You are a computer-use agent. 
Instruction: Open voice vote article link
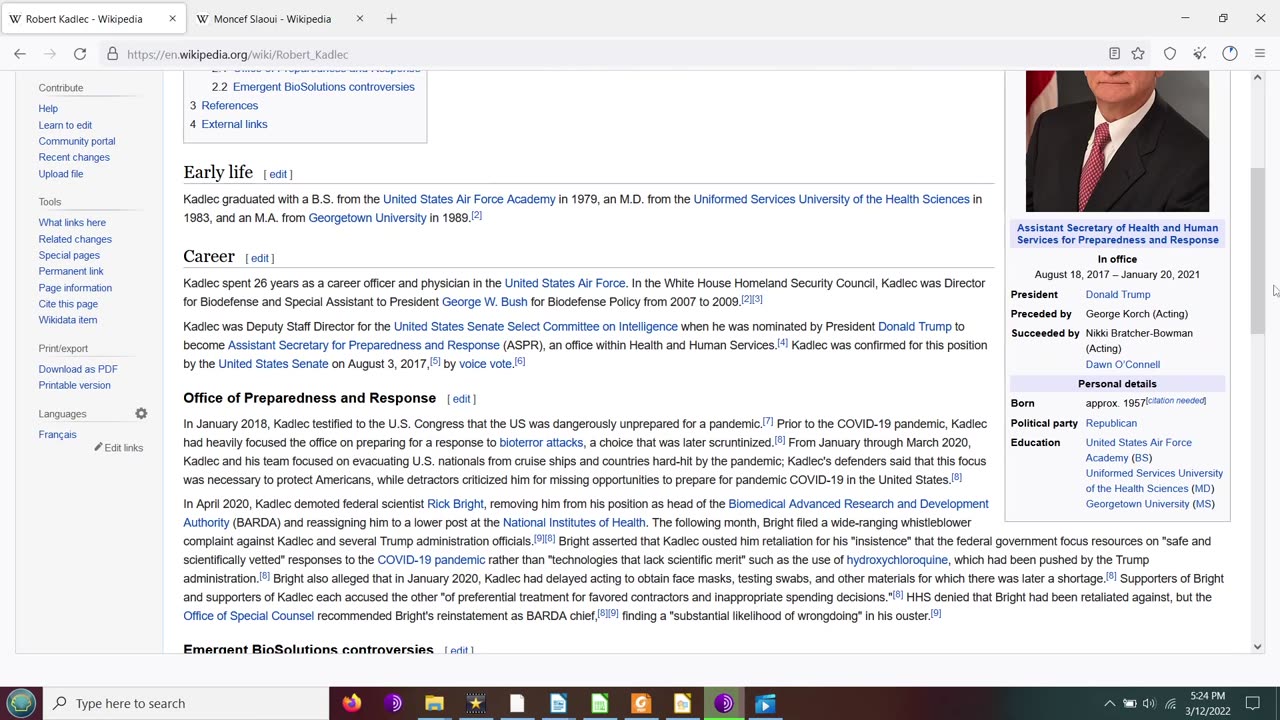click(x=485, y=364)
